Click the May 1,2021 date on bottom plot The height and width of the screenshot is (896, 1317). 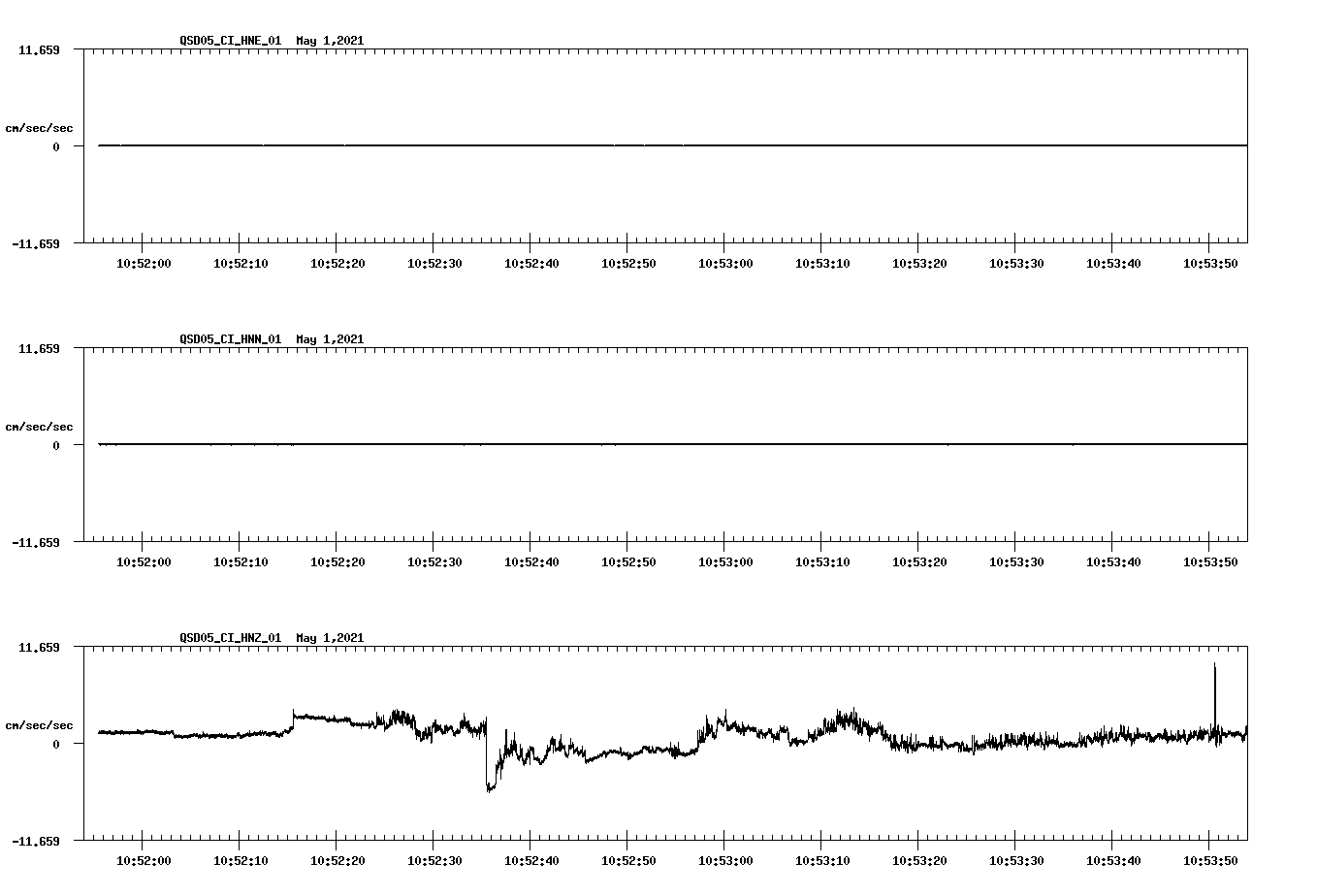(x=330, y=638)
